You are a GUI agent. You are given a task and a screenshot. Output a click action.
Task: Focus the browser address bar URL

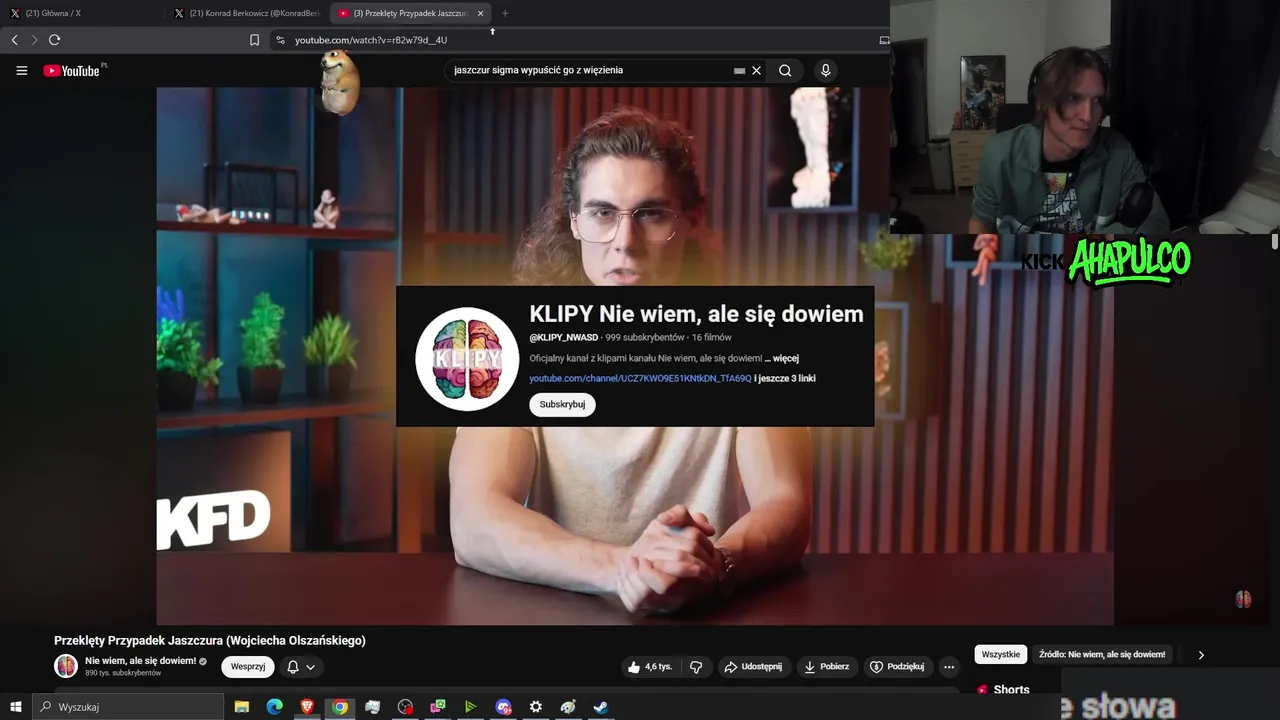tap(370, 40)
